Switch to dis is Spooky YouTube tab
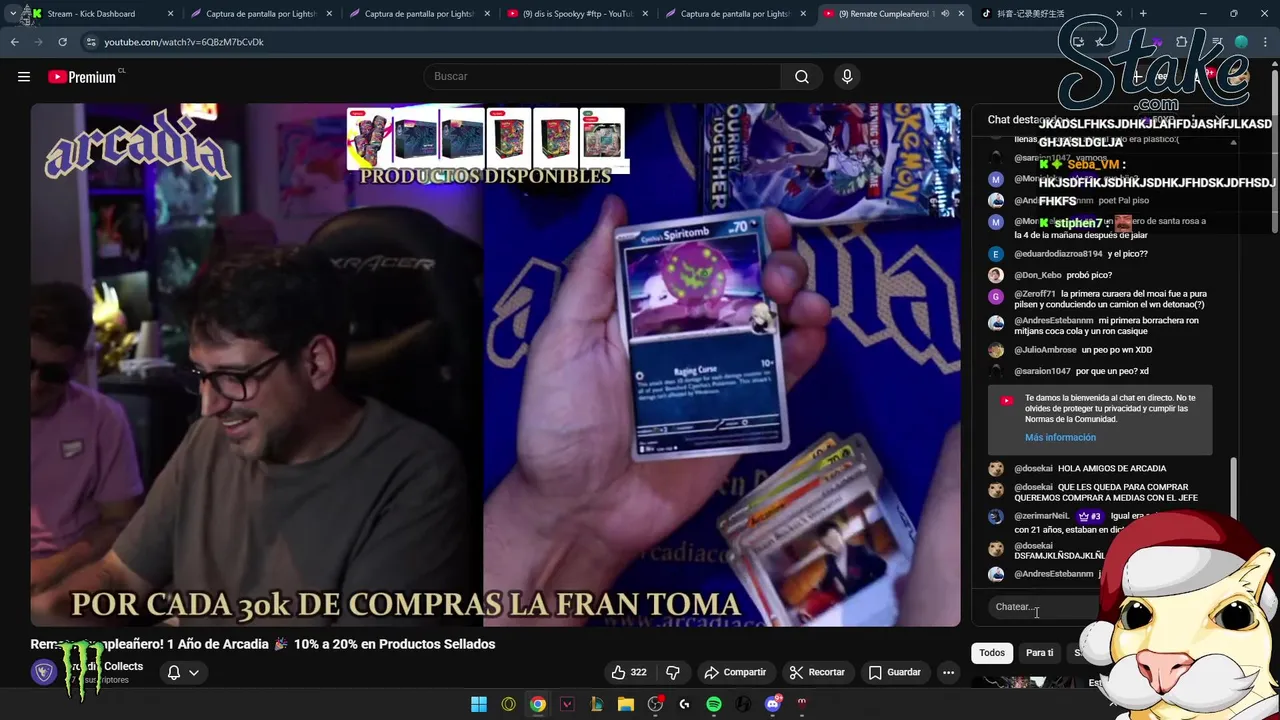This screenshot has width=1280, height=720. click(x=577, y=14)
